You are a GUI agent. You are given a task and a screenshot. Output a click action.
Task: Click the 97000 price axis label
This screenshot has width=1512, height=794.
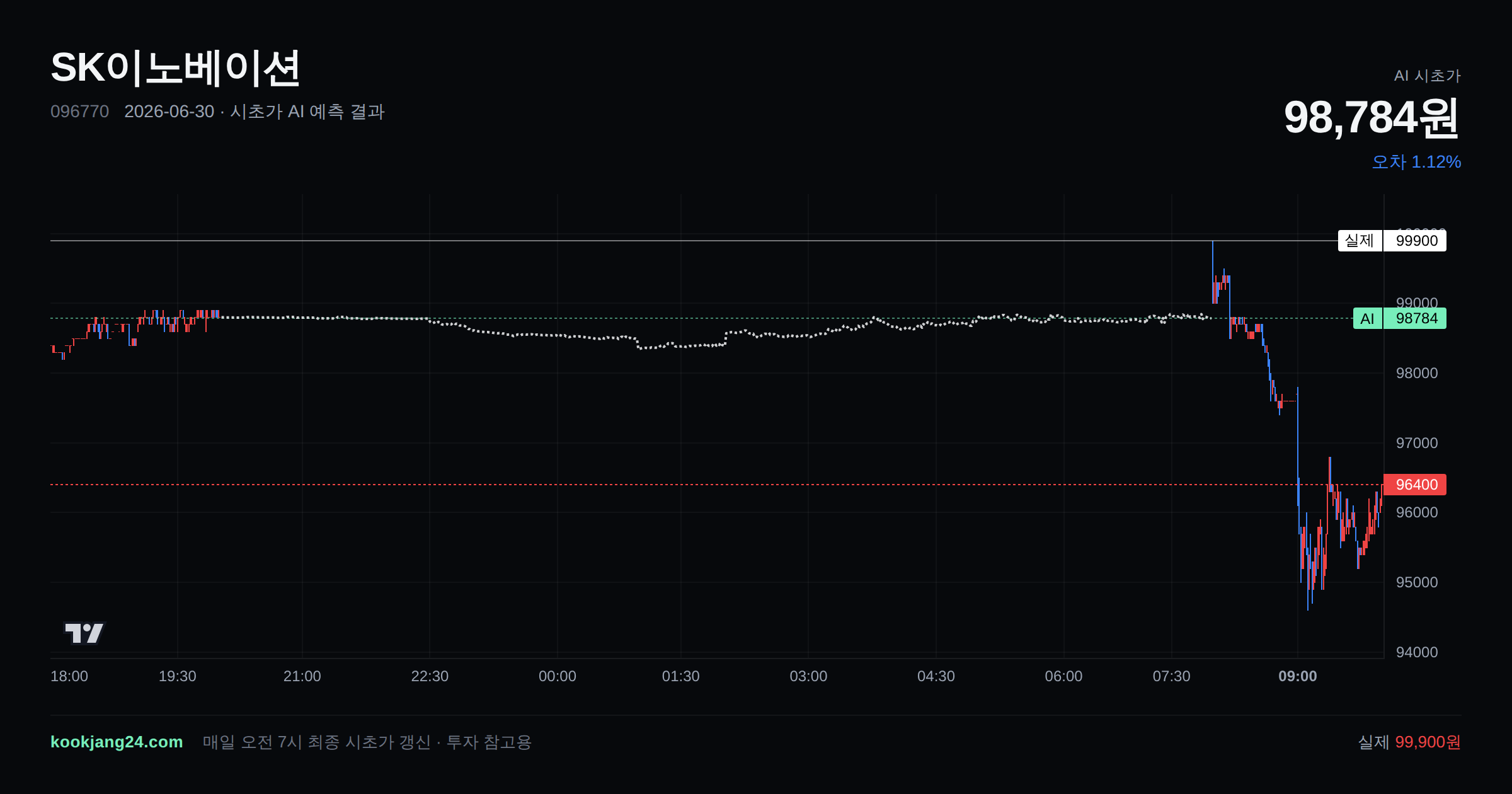point(1417,443)
